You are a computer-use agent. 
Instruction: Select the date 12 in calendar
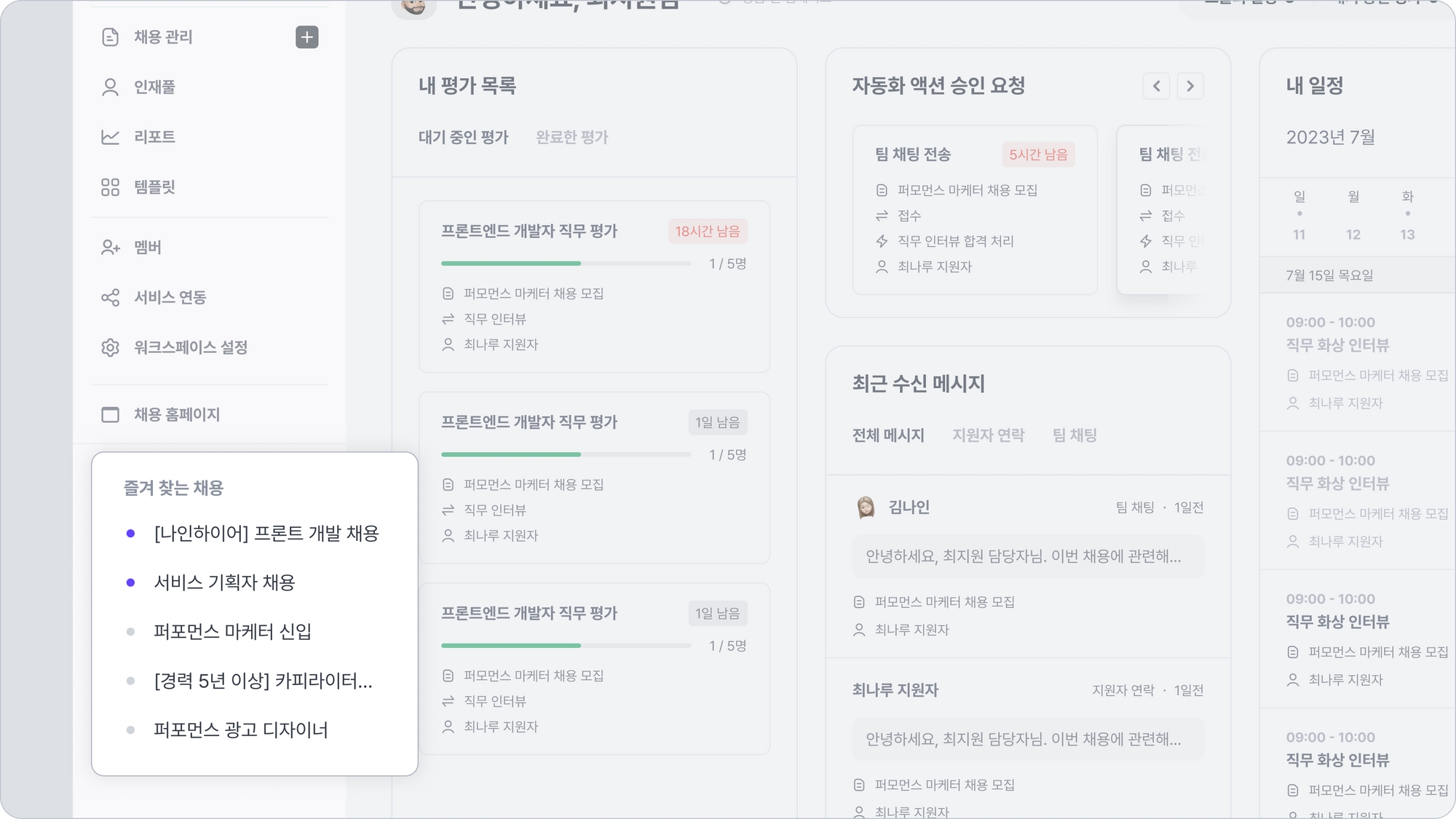[1353, 234]
